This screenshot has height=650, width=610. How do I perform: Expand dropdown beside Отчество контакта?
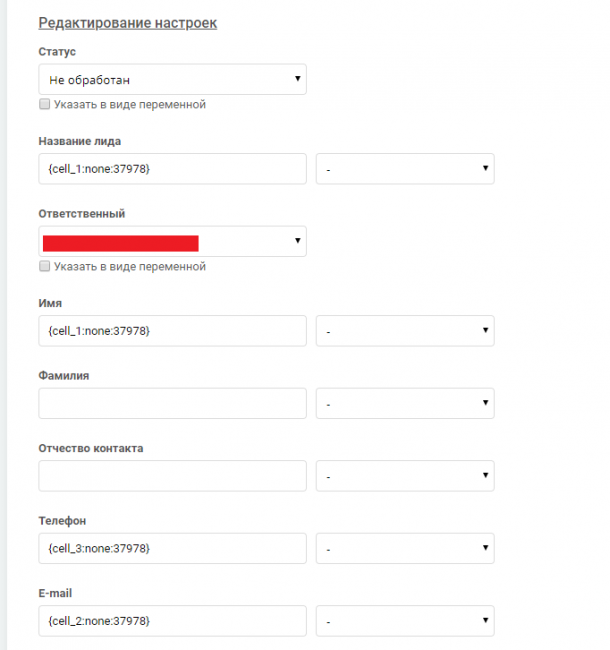pos(405,476)
